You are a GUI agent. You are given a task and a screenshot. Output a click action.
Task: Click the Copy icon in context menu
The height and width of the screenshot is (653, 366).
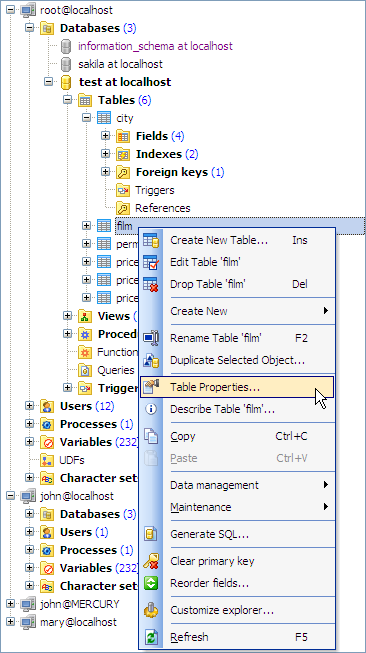(151, 436)
